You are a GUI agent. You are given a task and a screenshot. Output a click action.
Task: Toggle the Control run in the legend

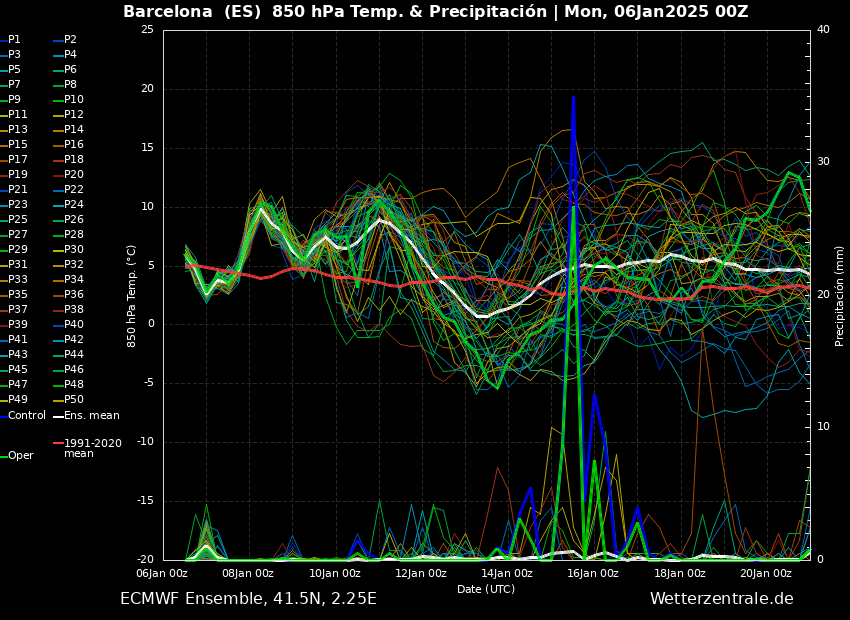click(x=28, y=415)
